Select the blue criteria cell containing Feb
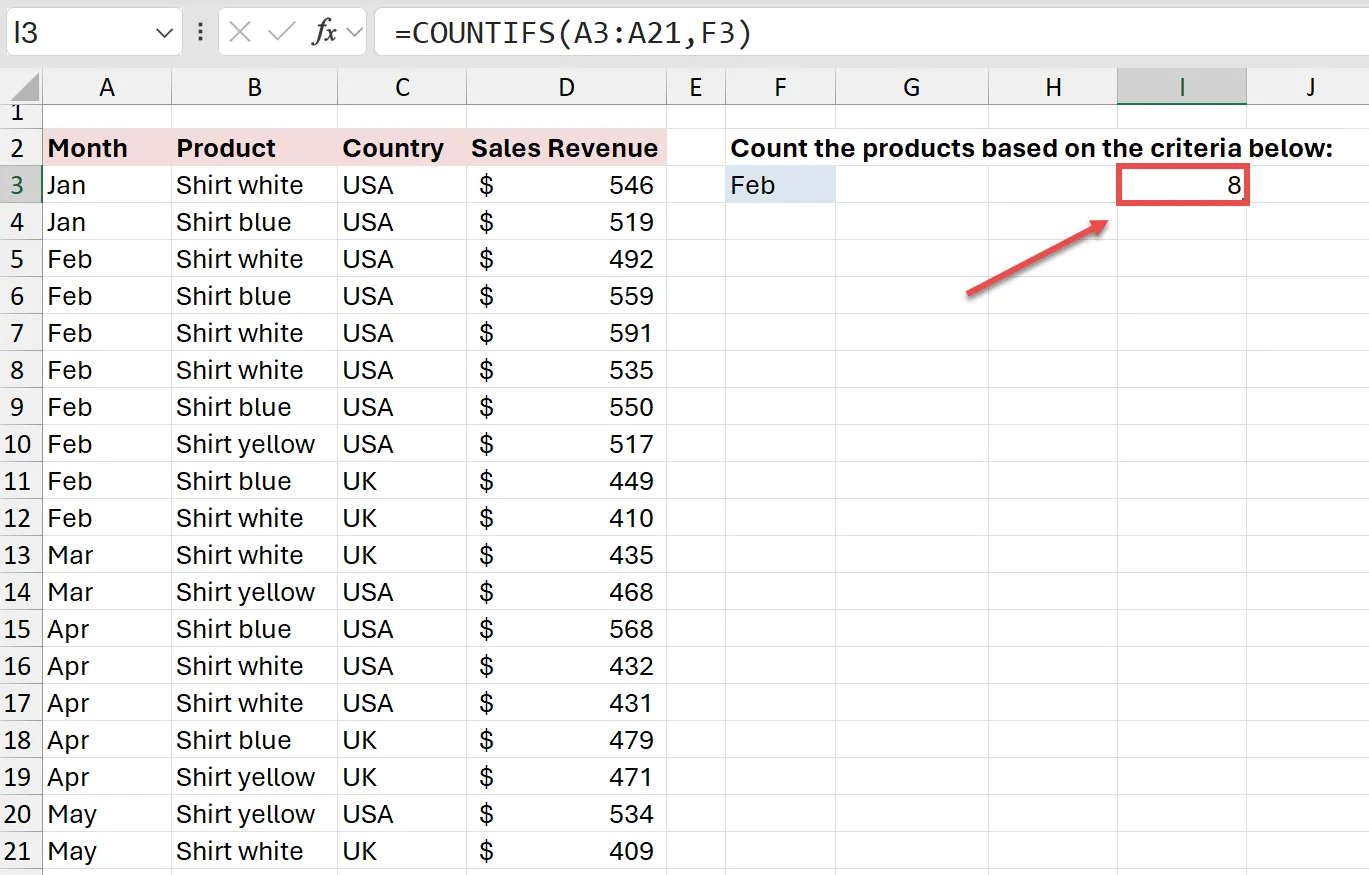Screen dimensions: 1369x875 pyautogui.click(x=780, y=185)
